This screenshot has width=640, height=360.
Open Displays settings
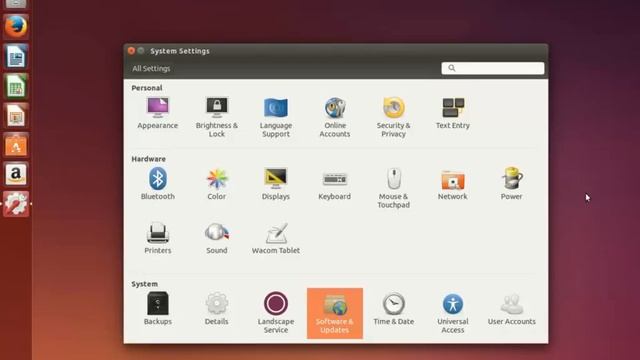pyautogui.click(x=276, y=184)
